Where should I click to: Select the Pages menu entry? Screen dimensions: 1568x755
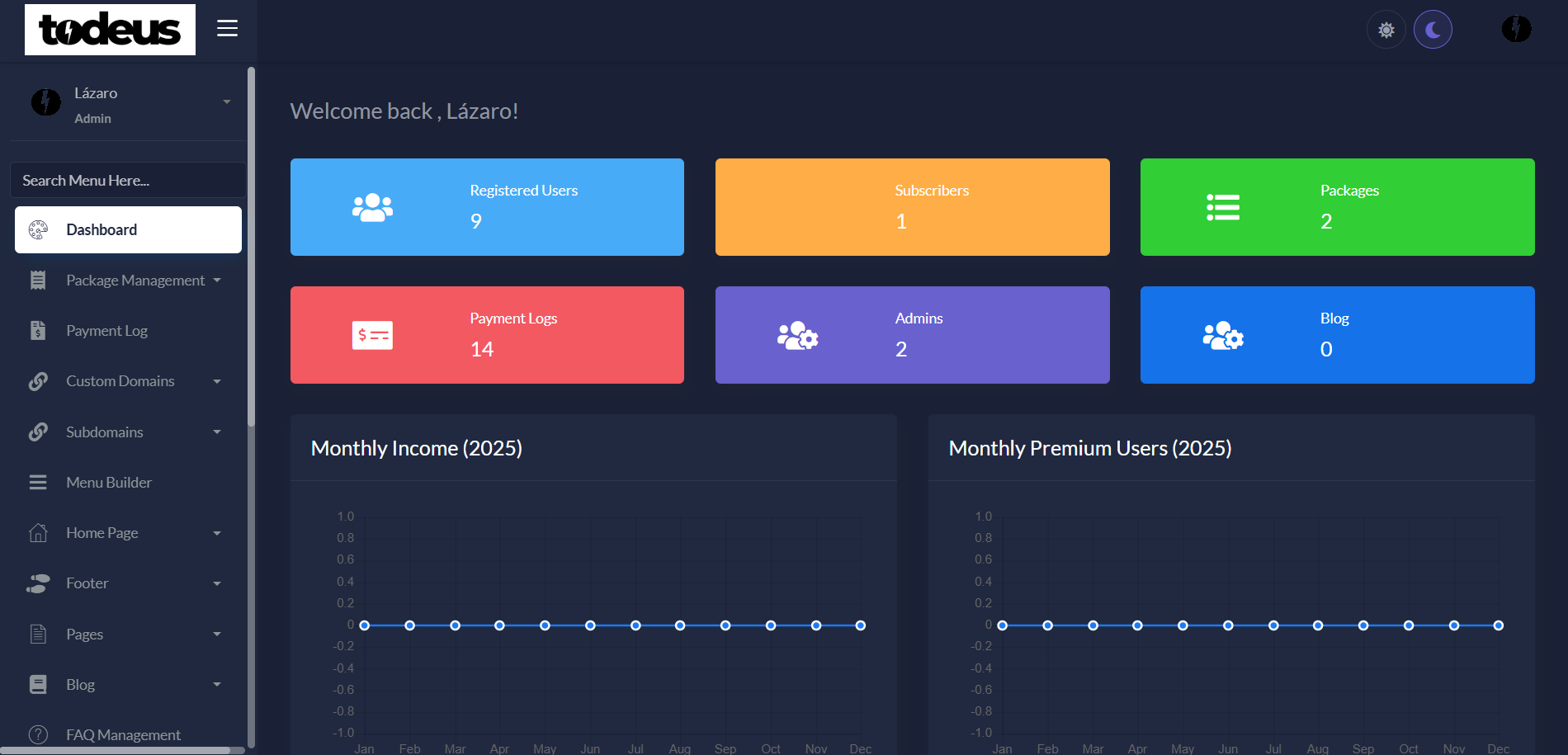tap(83, 634)
